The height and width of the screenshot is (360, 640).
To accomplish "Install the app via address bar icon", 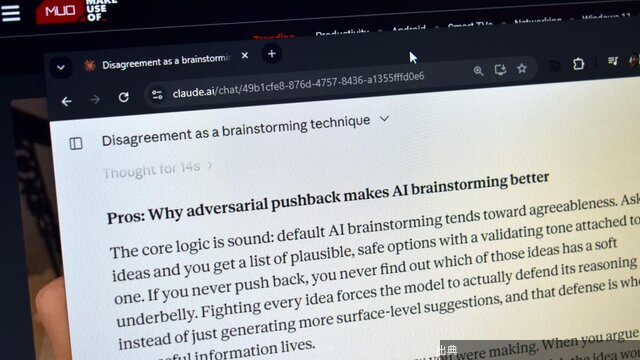I will pos(500,69).
